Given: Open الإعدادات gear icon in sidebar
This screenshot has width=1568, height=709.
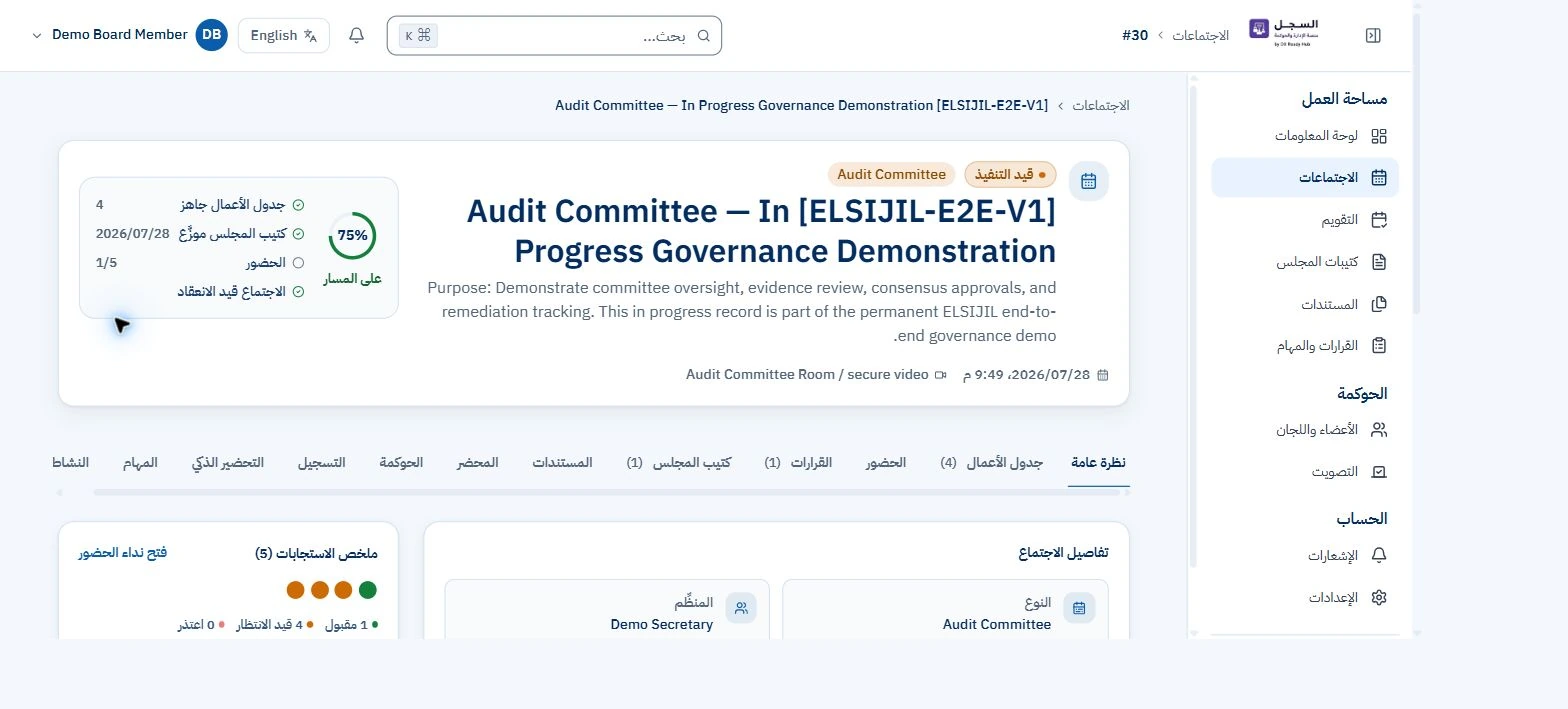Looking at the screenshot, I should (1379, 597).
